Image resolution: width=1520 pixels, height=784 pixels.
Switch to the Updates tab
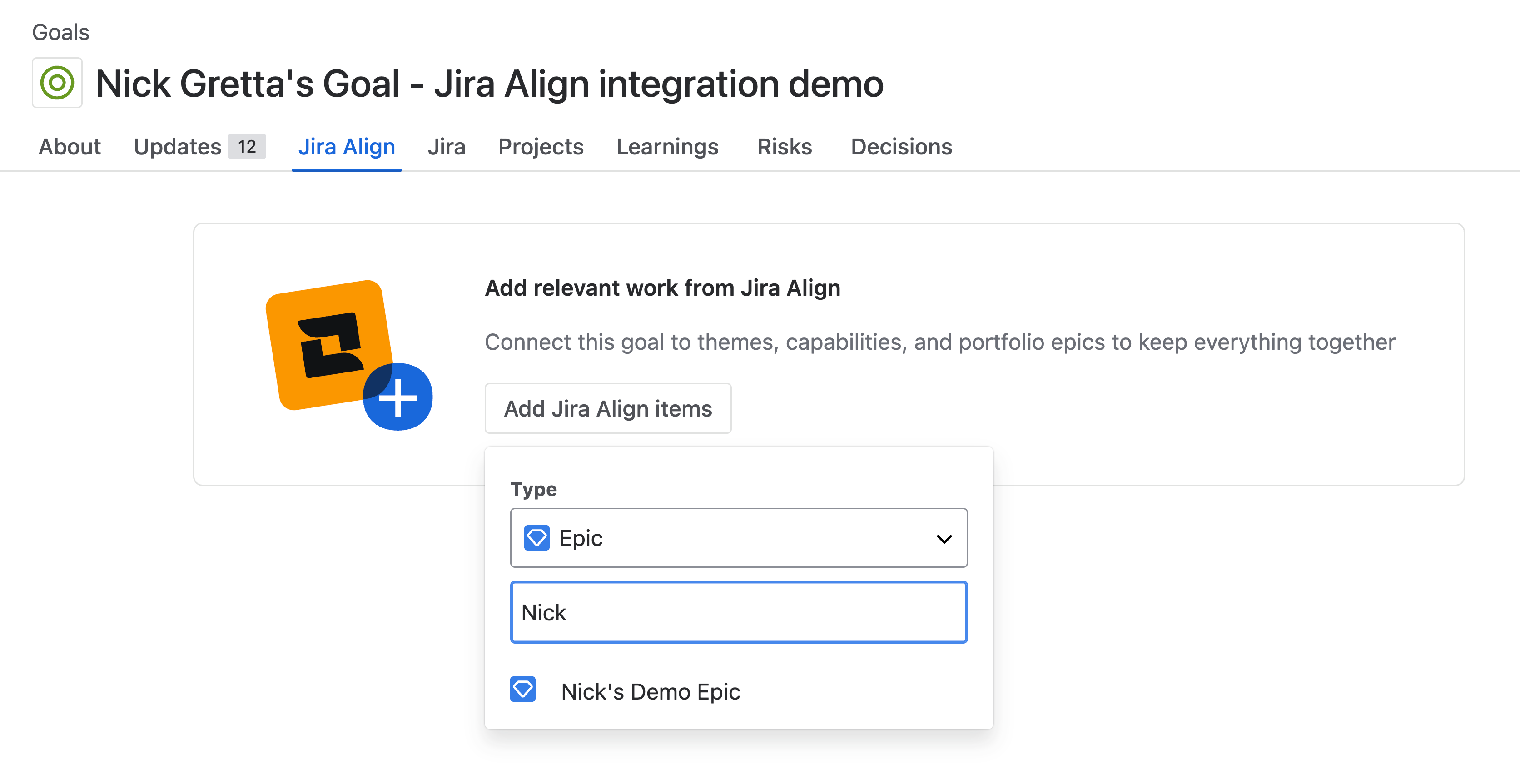point(178,147)
